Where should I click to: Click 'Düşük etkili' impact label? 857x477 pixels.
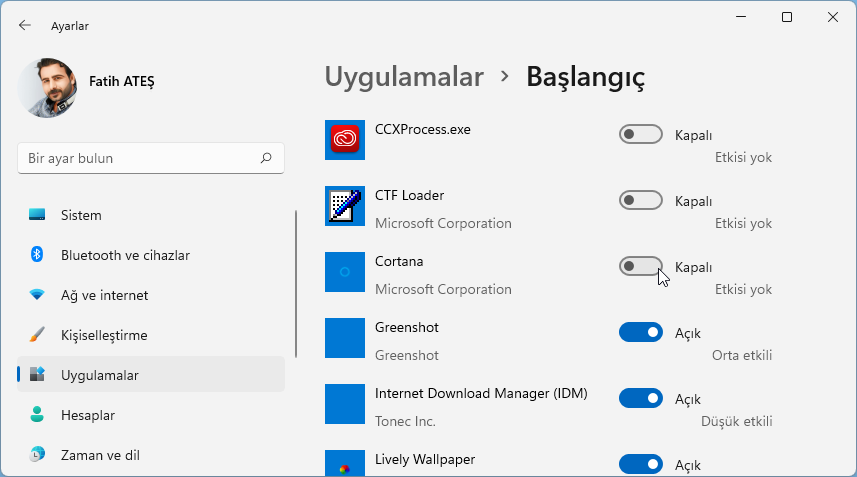tap(736, 421)
